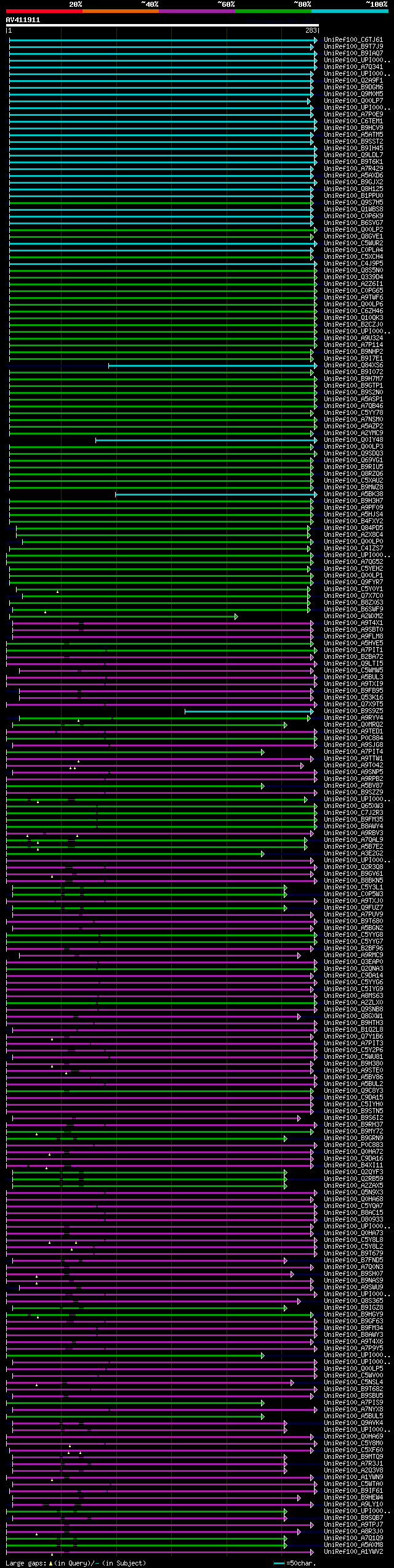
Task: Click the orange ~40% legend segment
Action: click(x=120, y=11)
